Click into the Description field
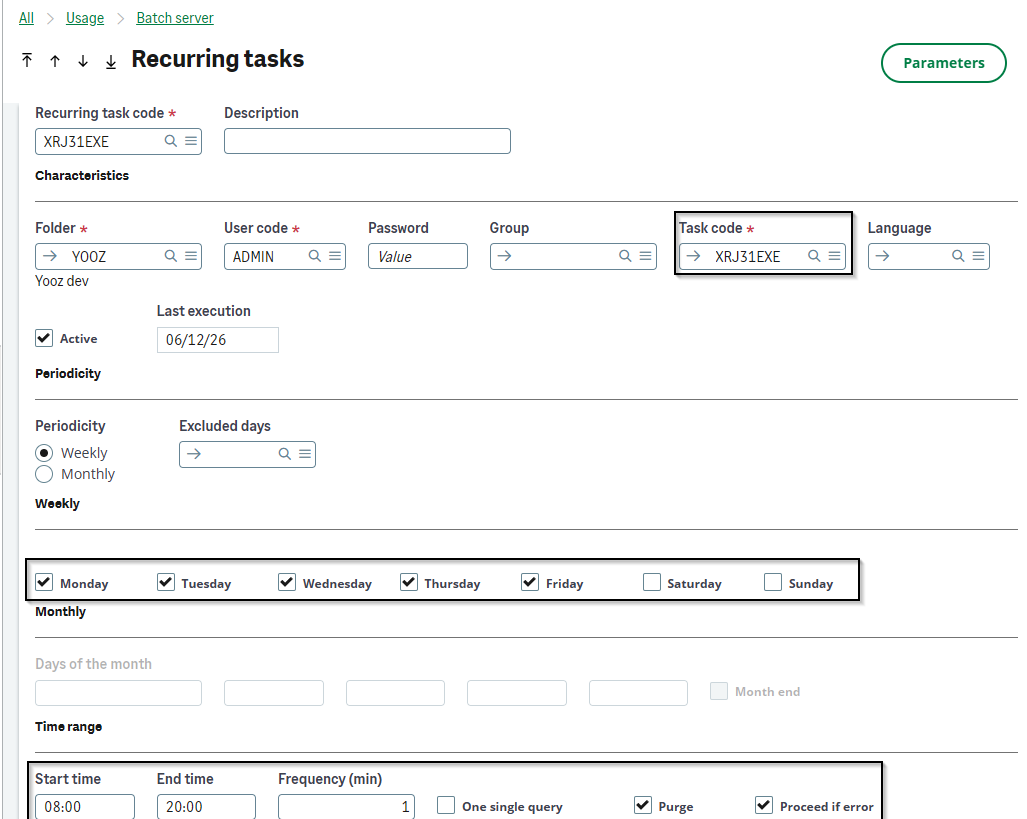Image resolution: width=1027 pixels, height=819 pixels. coord(367,141)
